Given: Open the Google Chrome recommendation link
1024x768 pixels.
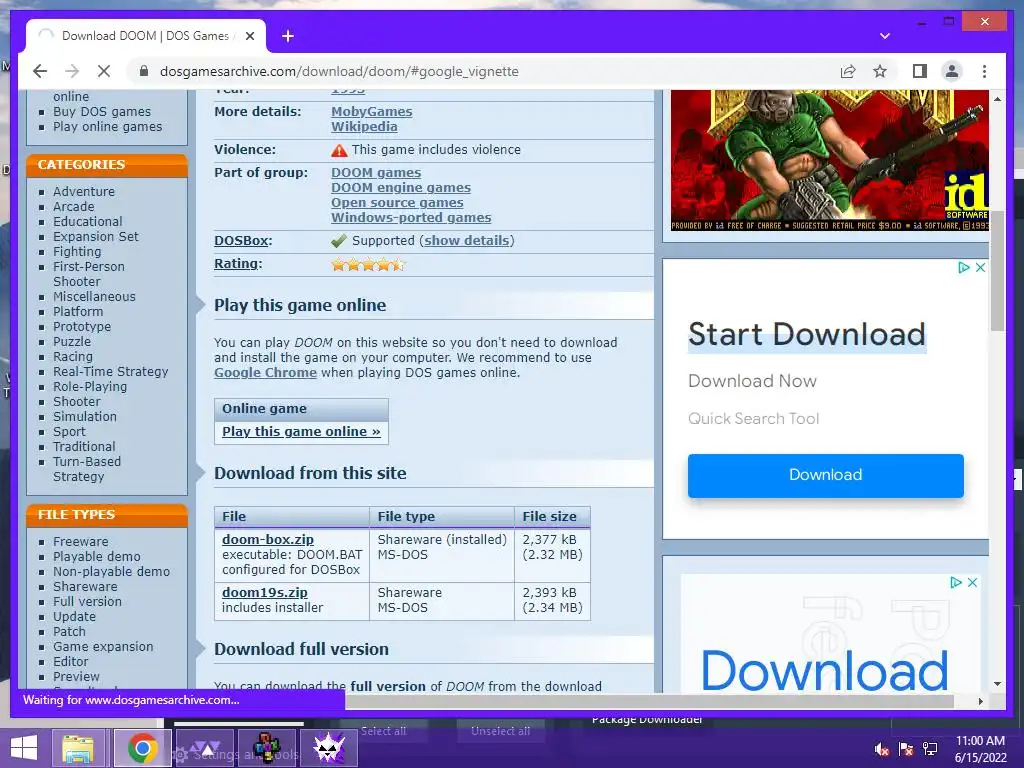Looking at the screenshot, I should [265, 373].
